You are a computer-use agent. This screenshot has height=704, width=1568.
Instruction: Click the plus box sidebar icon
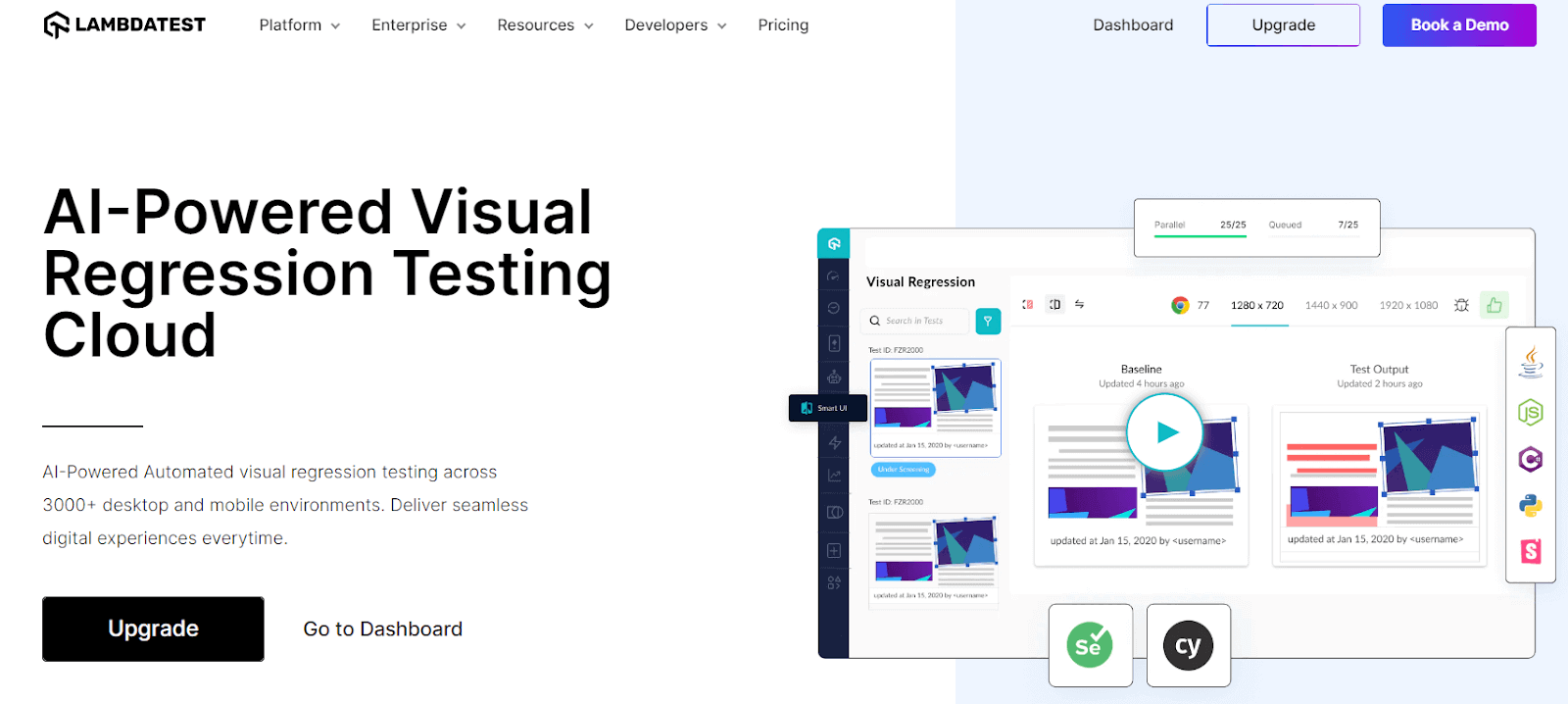tap(834, 551)
